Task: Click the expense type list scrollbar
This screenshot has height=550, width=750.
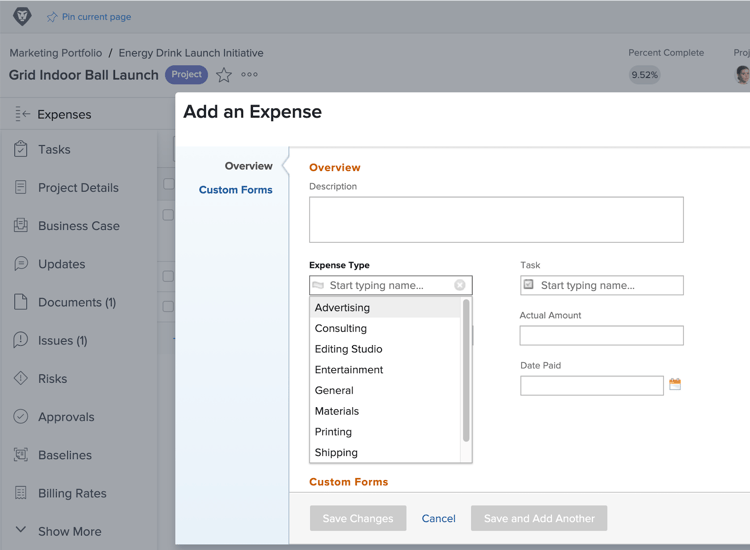Action: (x=466, y=370)
